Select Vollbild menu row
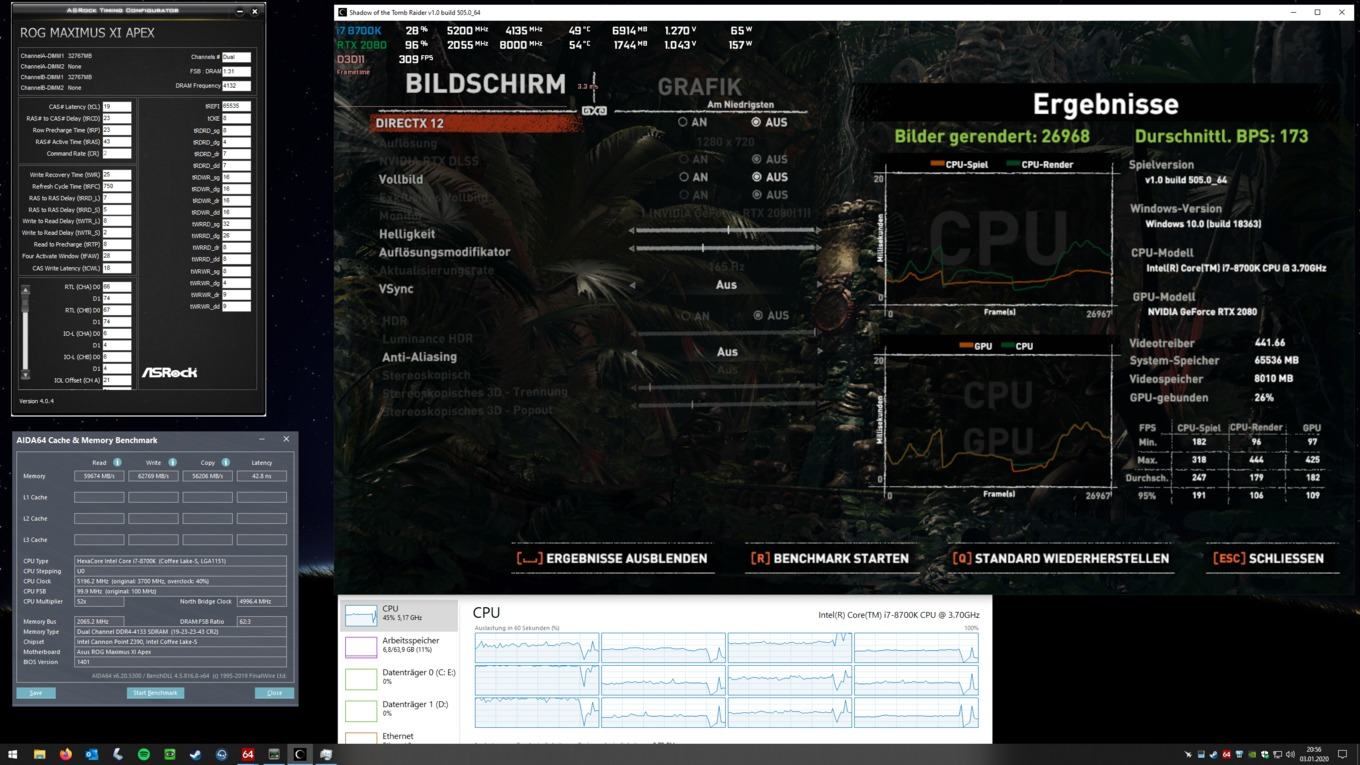The width and height of the screenshot is (1360, 765). pyautogui.click(x=400, y=179)
